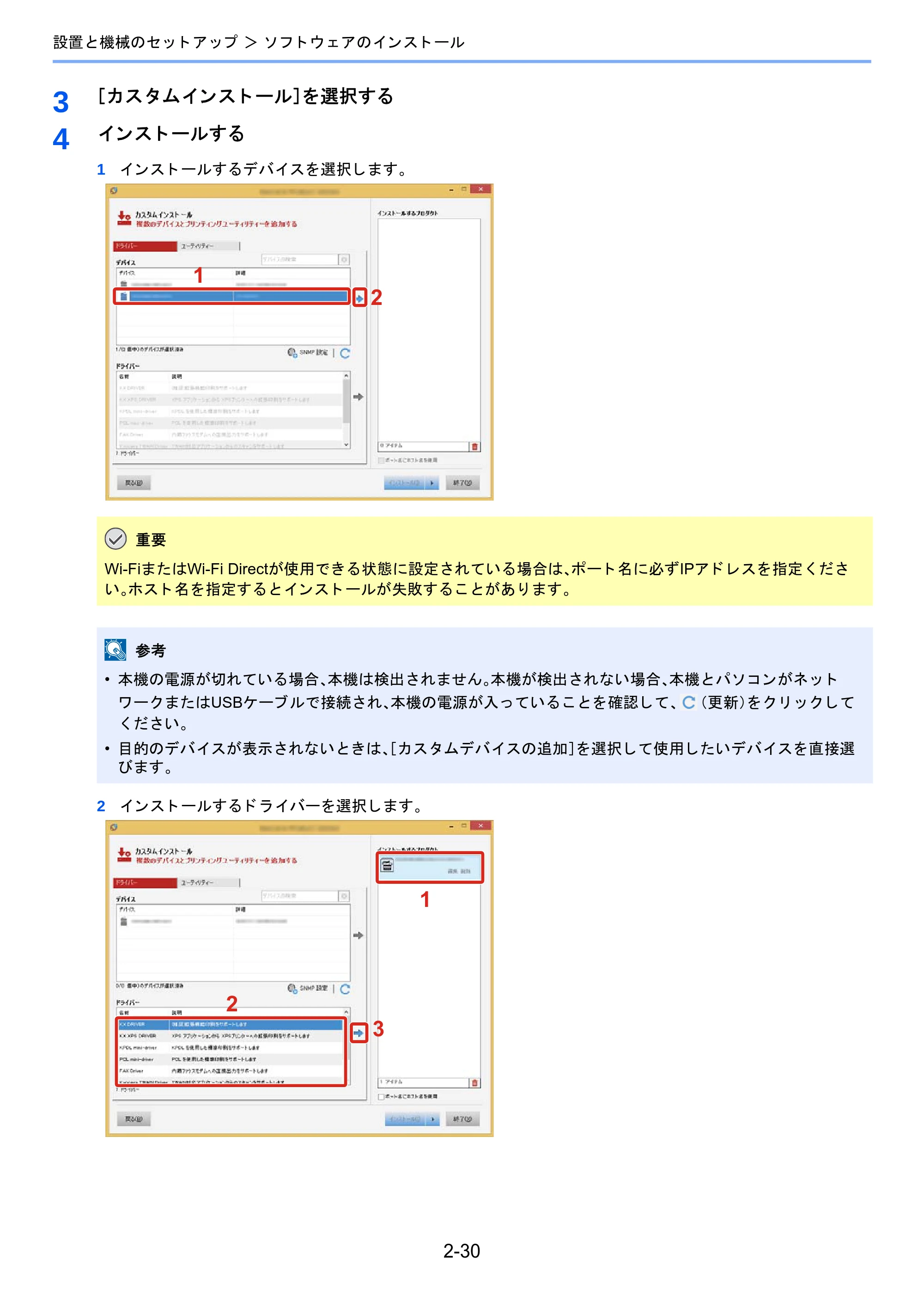
Task: Expand install button arrow in upper dialog
Action: 432,483
